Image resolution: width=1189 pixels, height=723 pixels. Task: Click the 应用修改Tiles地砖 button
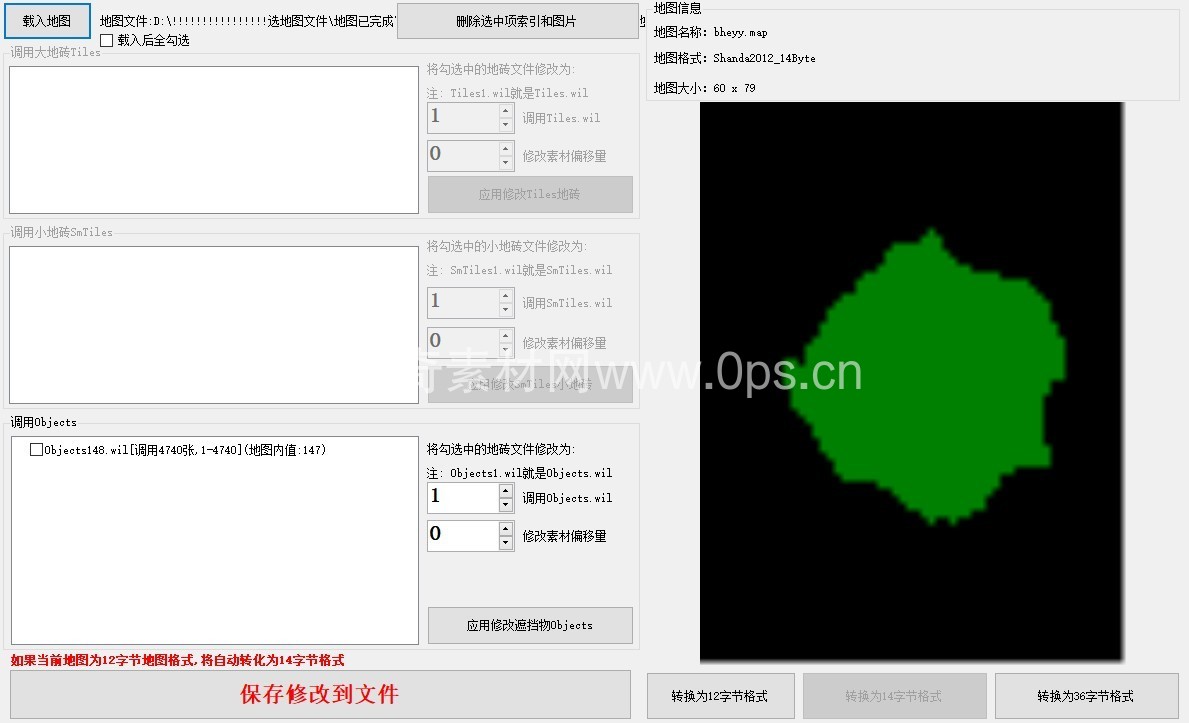(529, 195)
